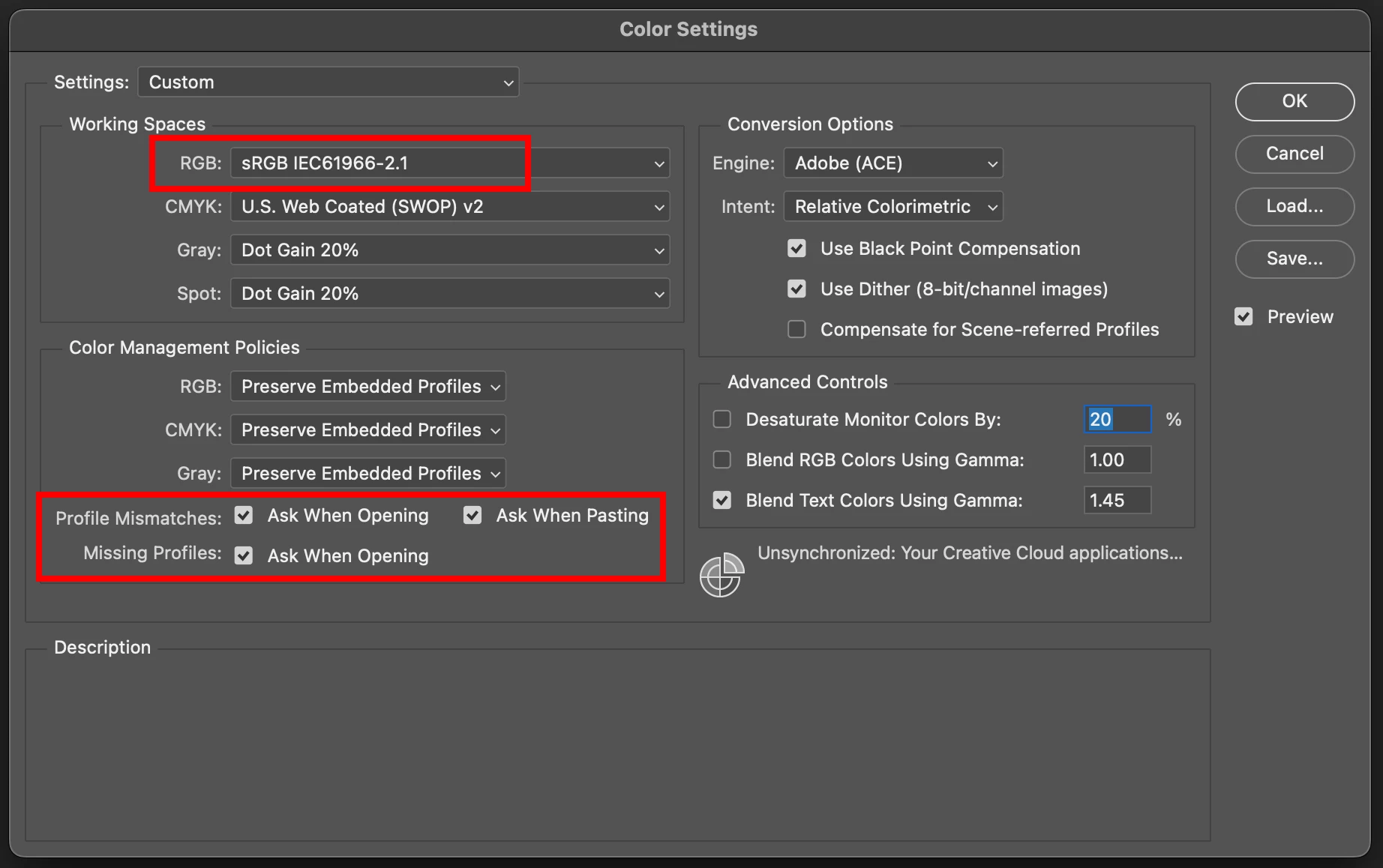Enable Desaturate Monitor Colors By
The height and width of the screenshot is (868, 1383).
721,419
